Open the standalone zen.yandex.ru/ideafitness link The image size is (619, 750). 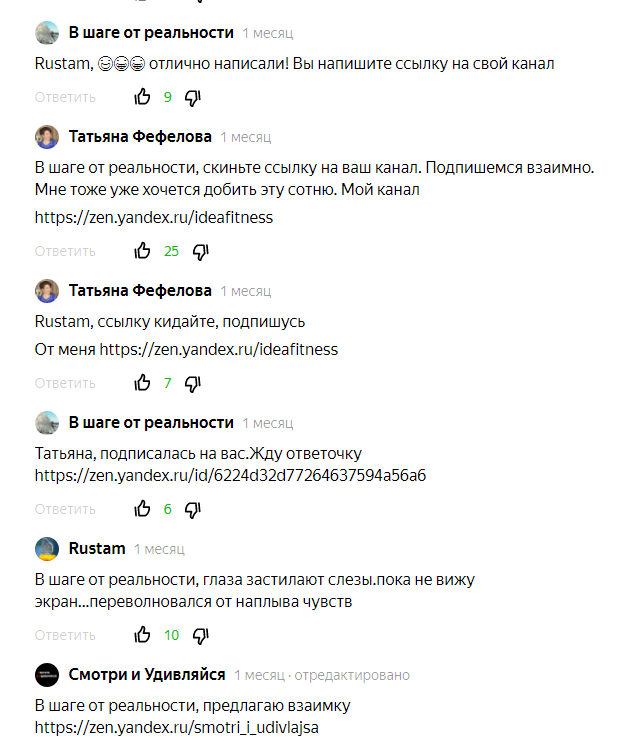click(154, 217)
